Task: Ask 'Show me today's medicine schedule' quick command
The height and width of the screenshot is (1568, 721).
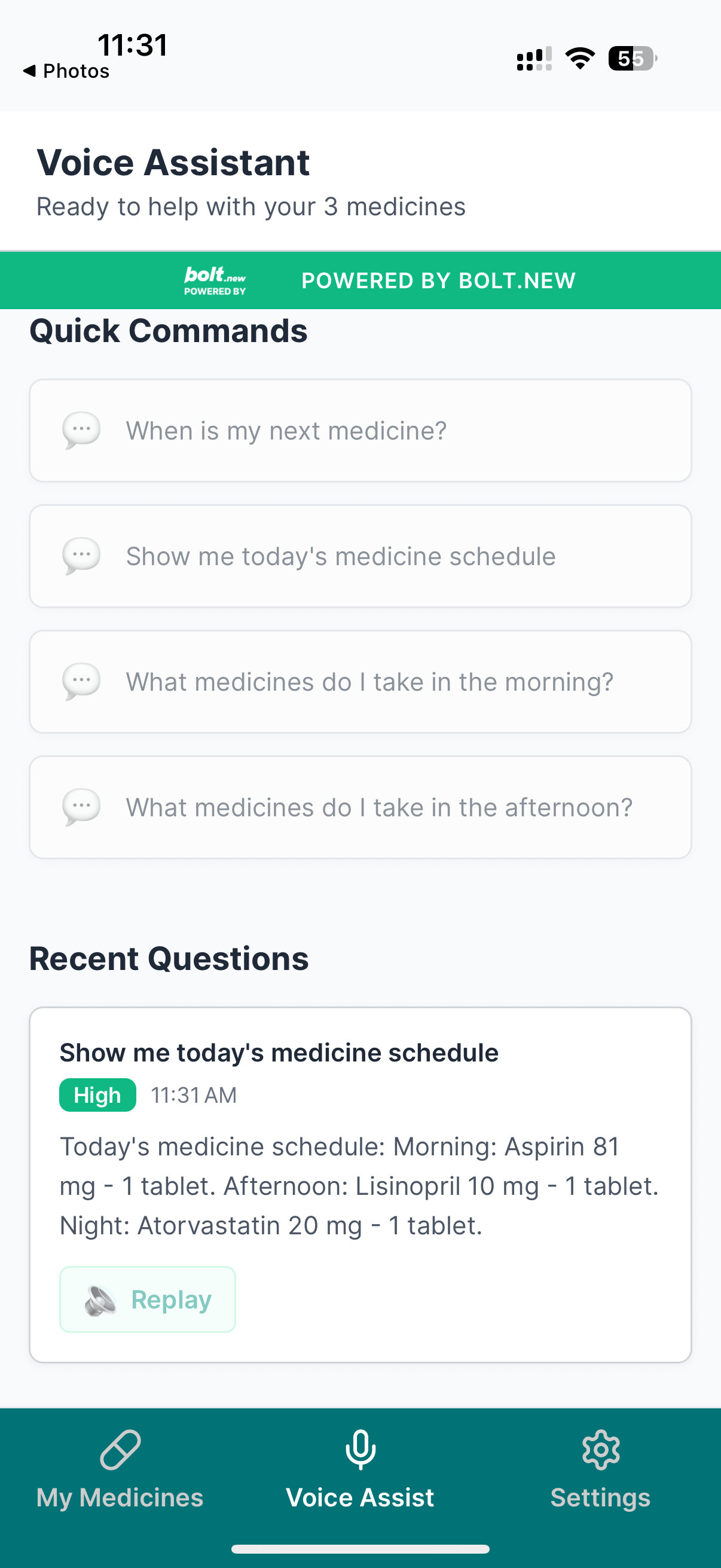Action: (x=360, y=556)
